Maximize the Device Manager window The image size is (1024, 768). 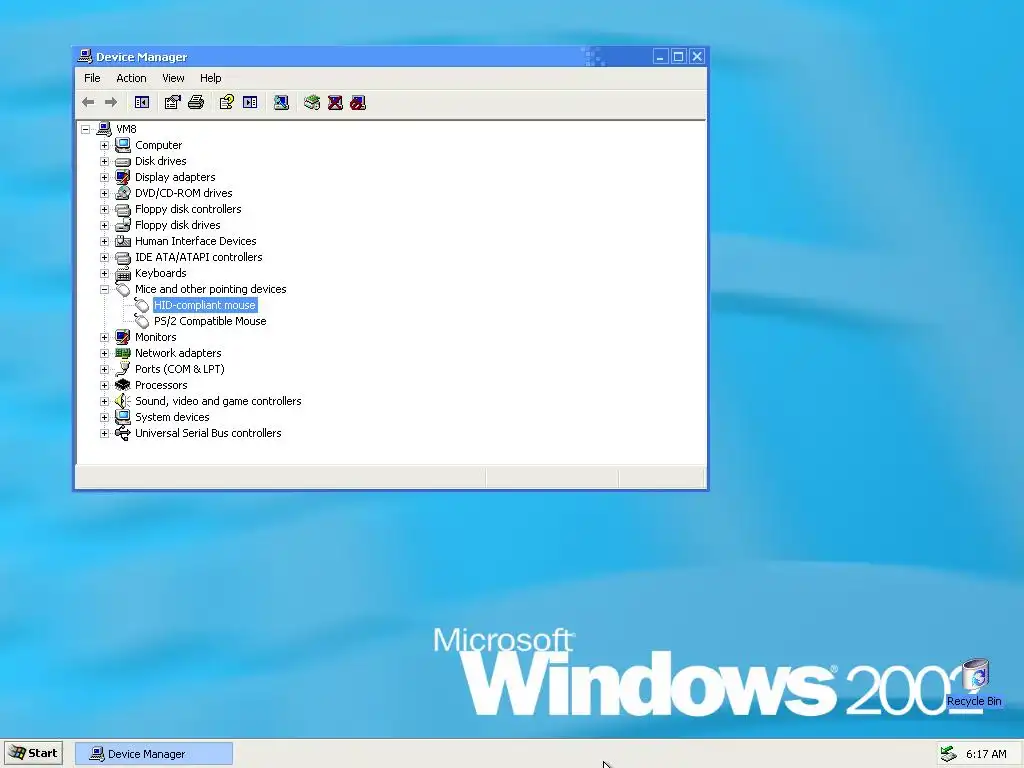click(x=679, y=57)
